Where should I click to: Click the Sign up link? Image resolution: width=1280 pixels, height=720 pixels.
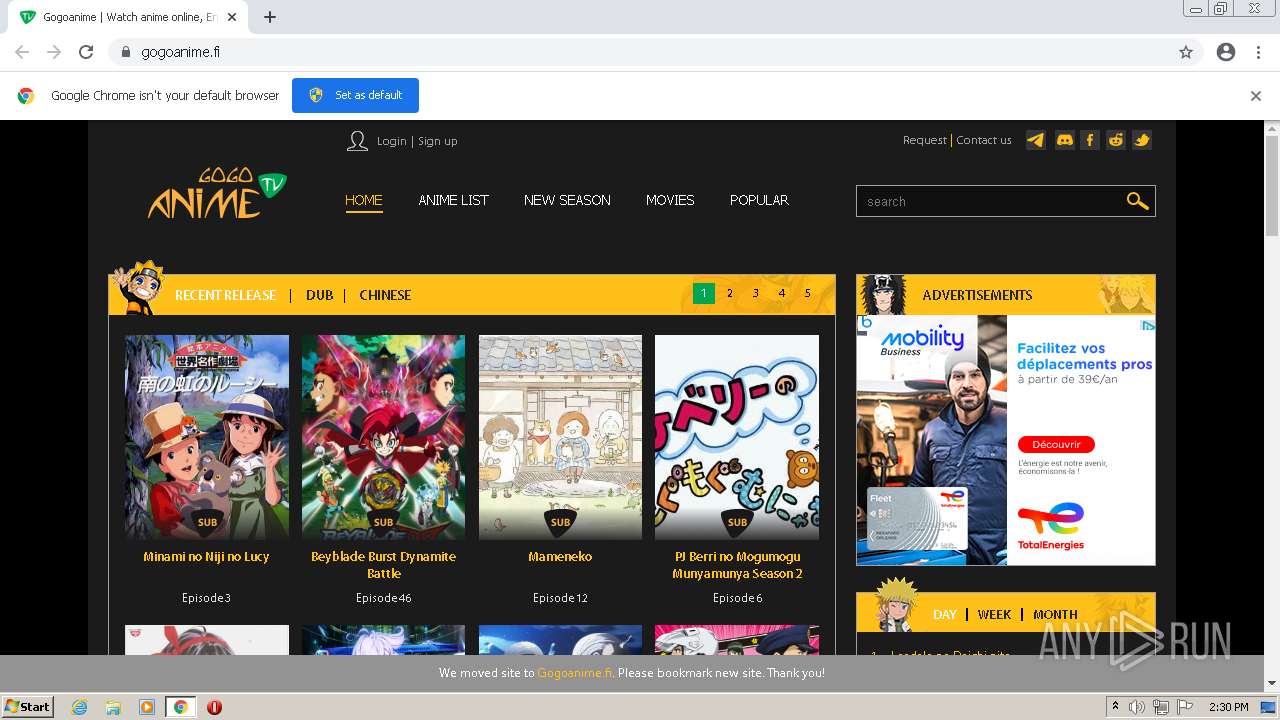pos(438,141)
